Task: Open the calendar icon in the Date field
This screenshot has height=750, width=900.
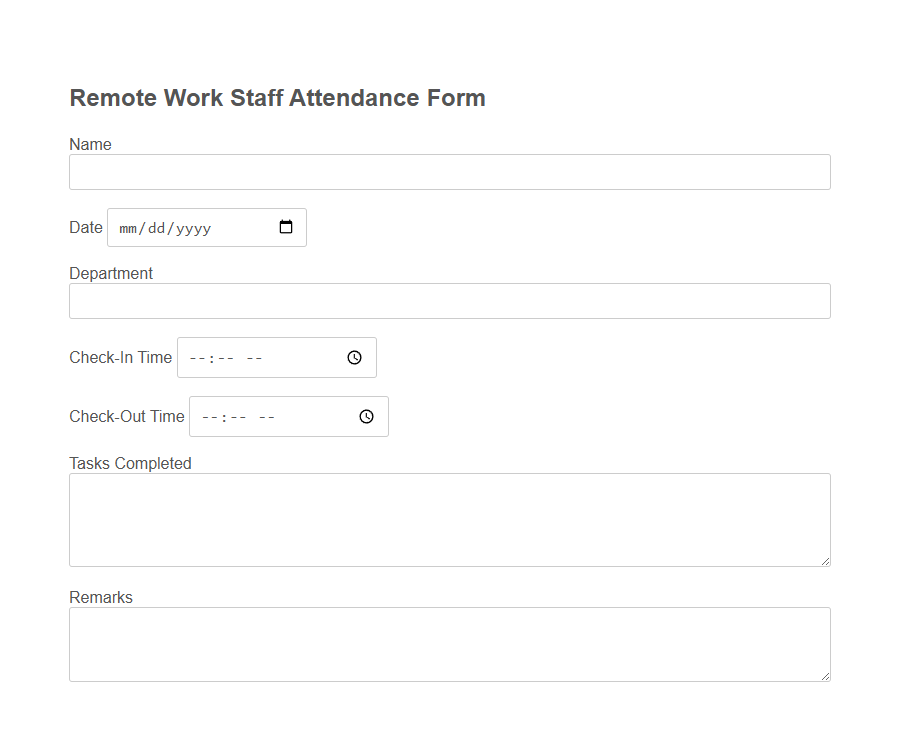Action: 287,227
